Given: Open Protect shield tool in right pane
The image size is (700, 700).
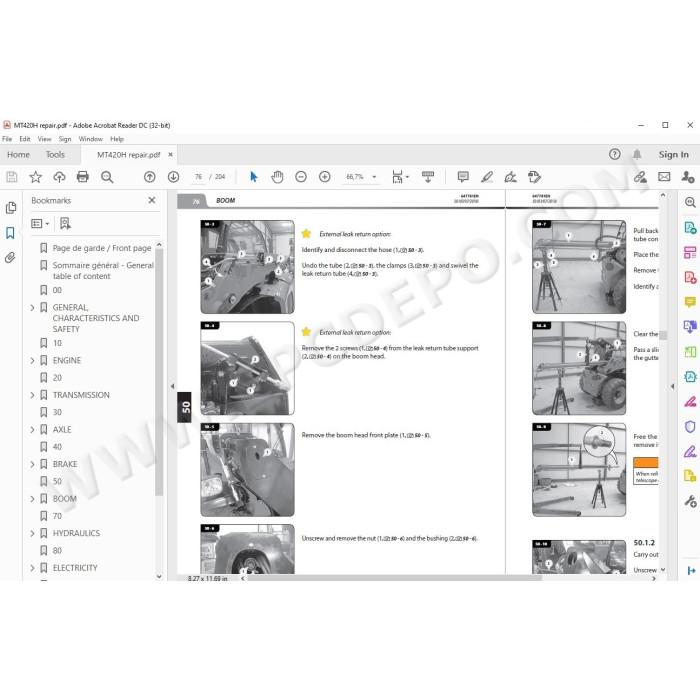Looking at the screenshot, I should (x=690, y=427).
